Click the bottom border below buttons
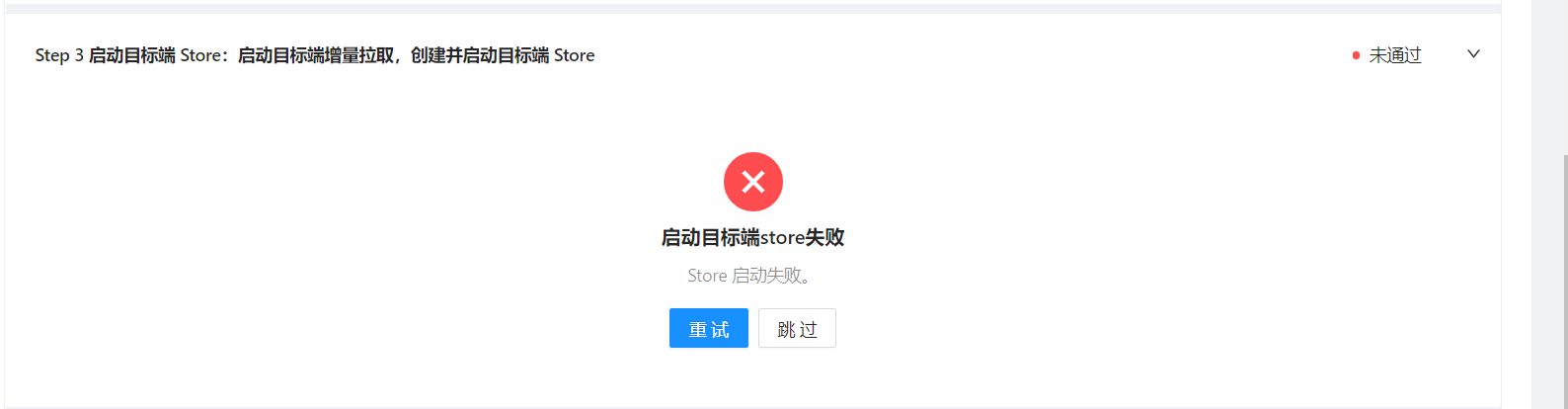This screenshot has width=1568, height=409. 752,407
